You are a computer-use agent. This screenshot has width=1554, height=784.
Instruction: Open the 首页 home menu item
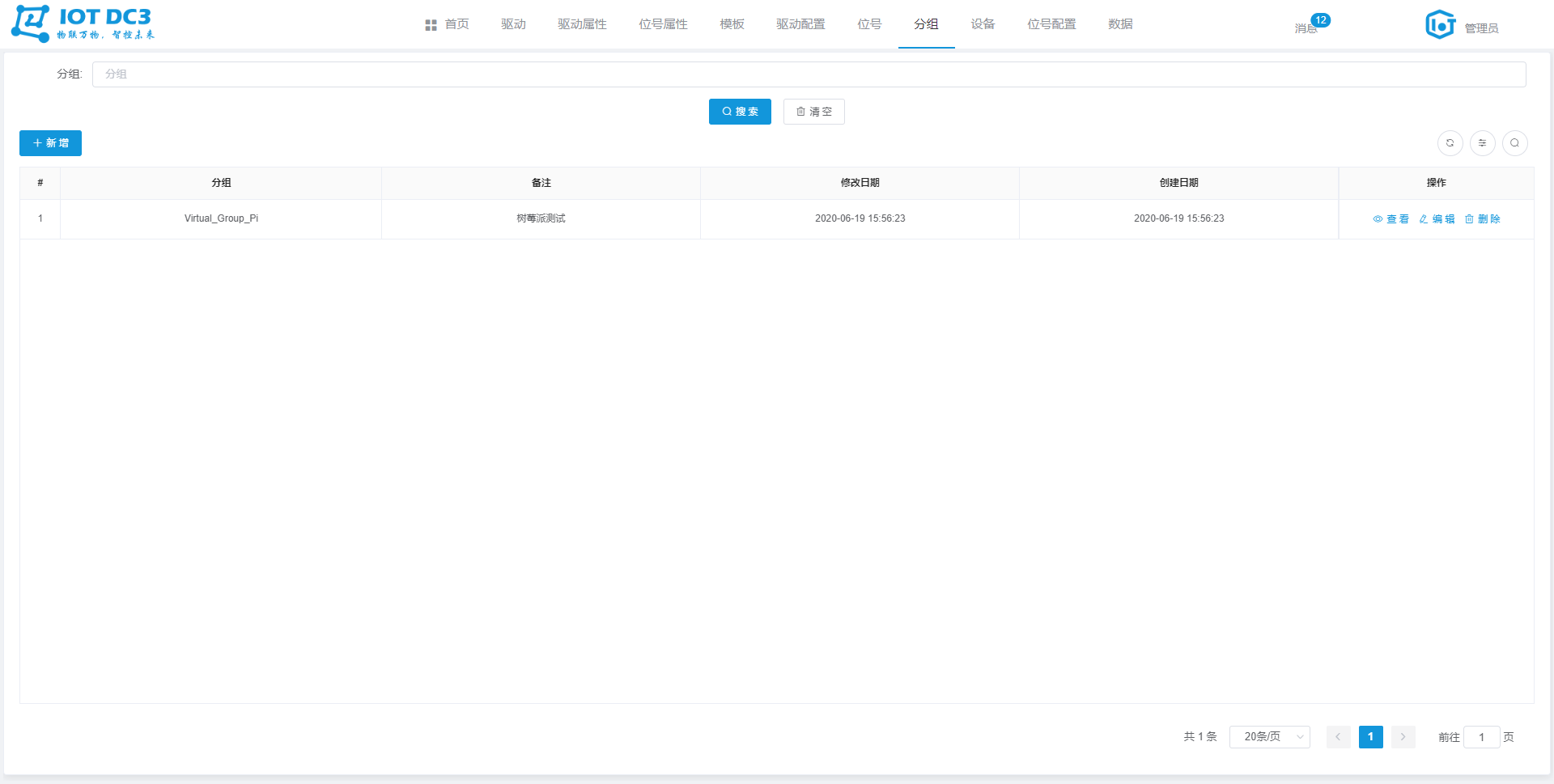[x=448, y=24]
